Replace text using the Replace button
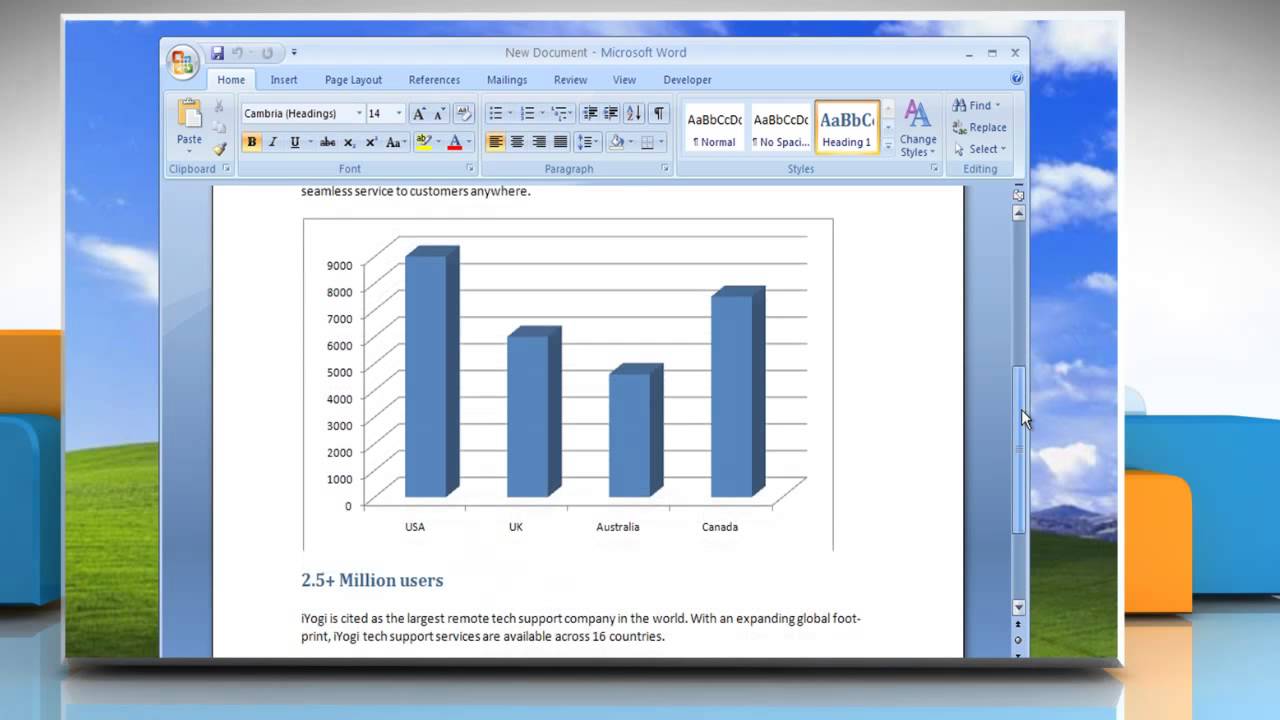Image resolution: width=1280 pixels, height=720 pixels. 979,127
